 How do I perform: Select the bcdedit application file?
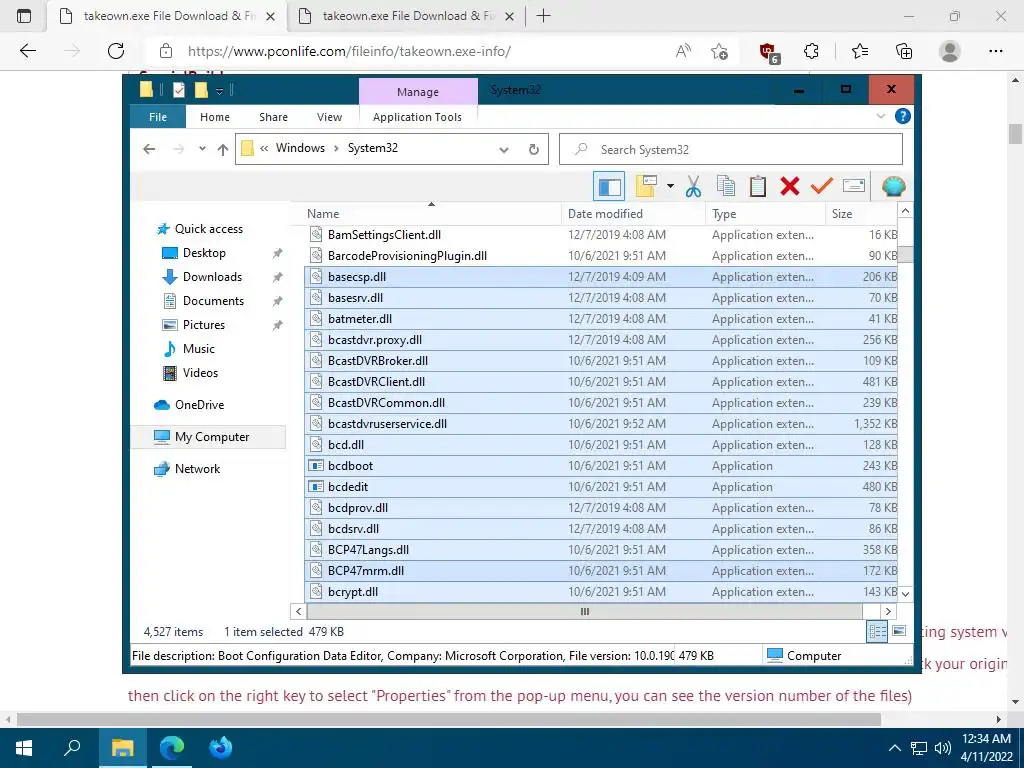click(x=601, y=487)
